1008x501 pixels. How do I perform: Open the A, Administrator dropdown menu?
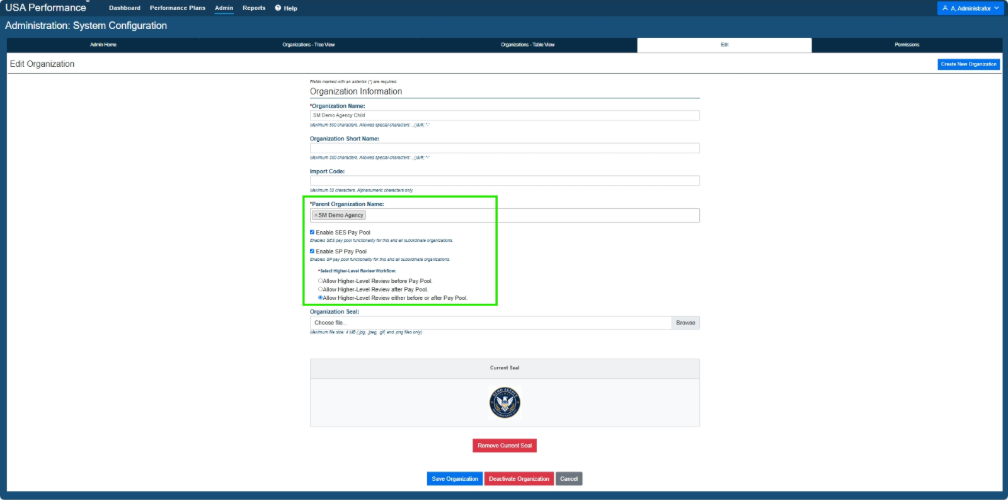pos(970,8)
